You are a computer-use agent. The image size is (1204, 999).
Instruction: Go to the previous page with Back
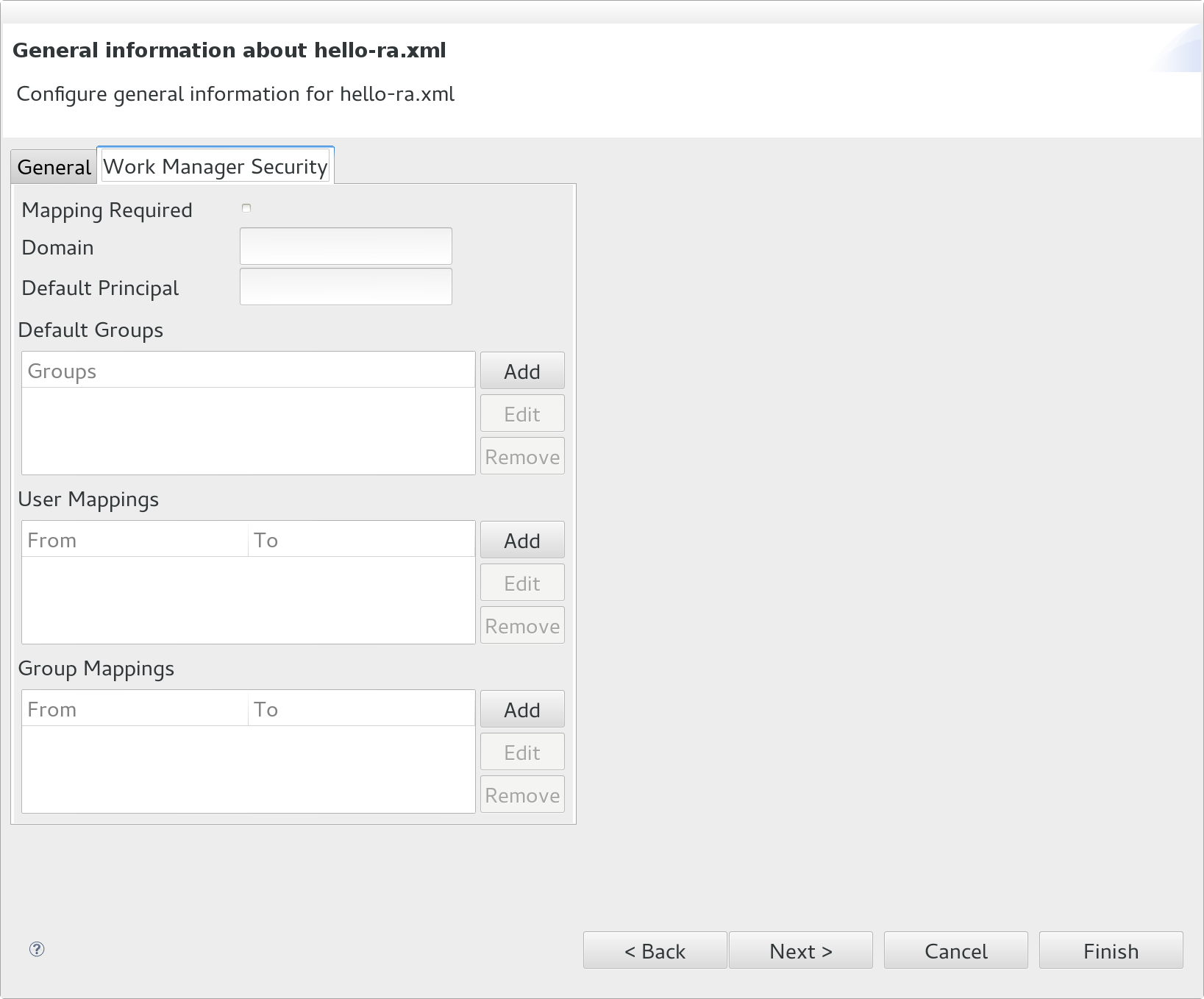655,951
